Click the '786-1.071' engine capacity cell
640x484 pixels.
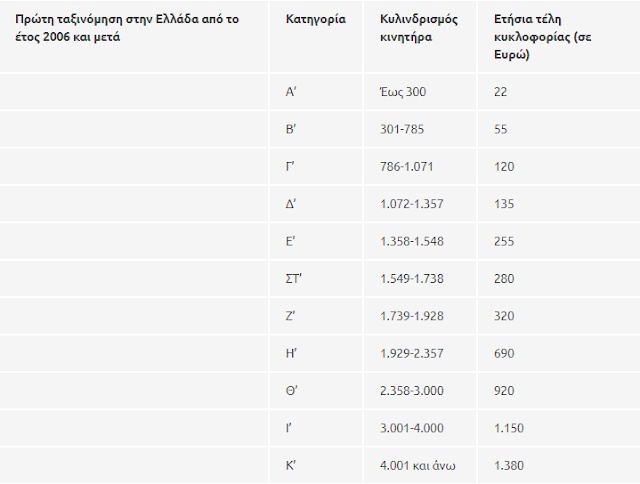[407, 166]
